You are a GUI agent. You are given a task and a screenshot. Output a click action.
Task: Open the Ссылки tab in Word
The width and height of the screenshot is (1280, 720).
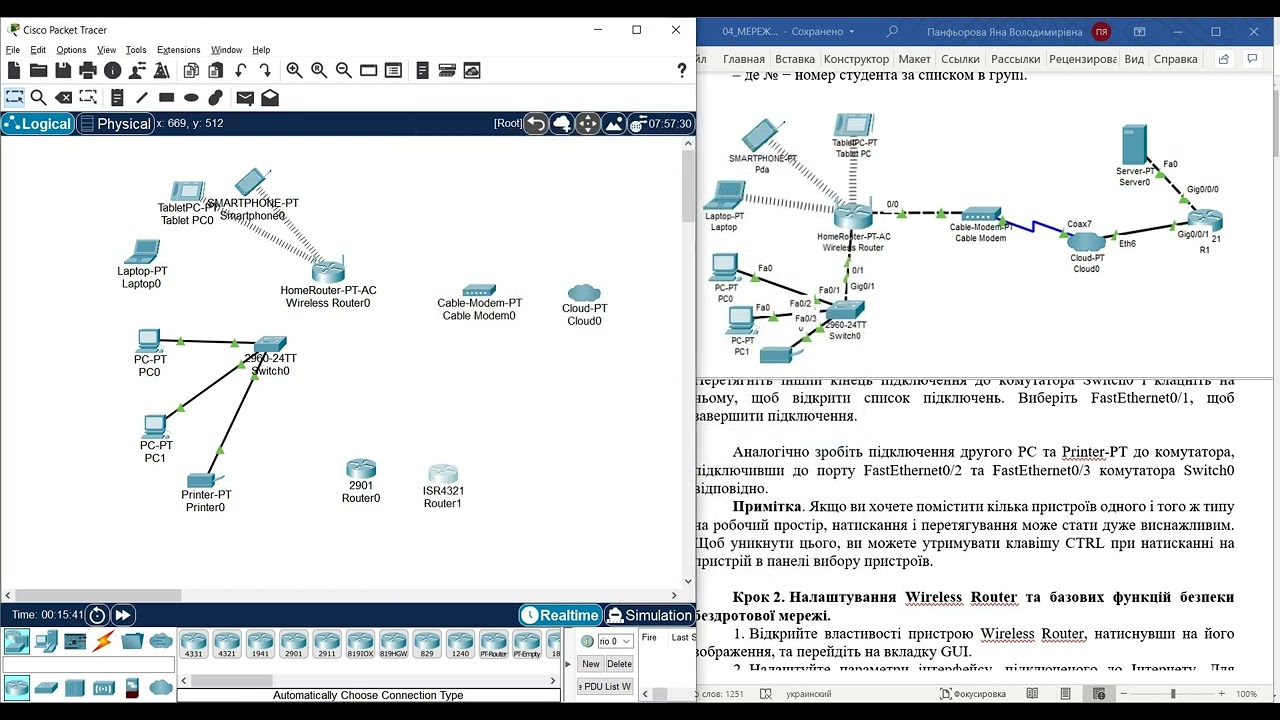pyautogui.click(x=960, y=59)
